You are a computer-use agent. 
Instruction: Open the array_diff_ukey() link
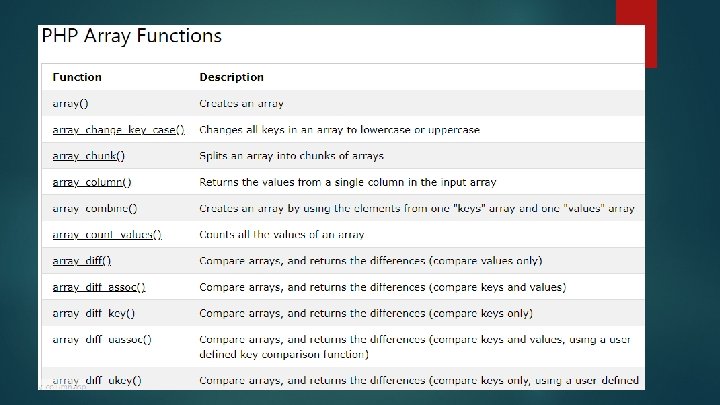pos(97,380)
